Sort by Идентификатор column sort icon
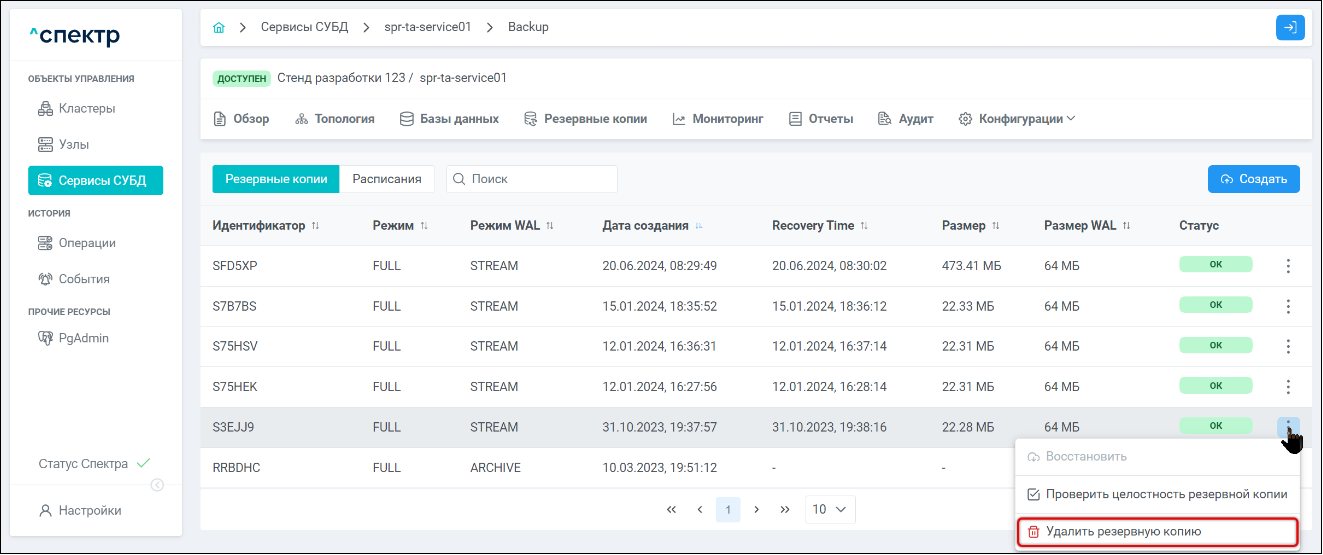 pos(316,226)
